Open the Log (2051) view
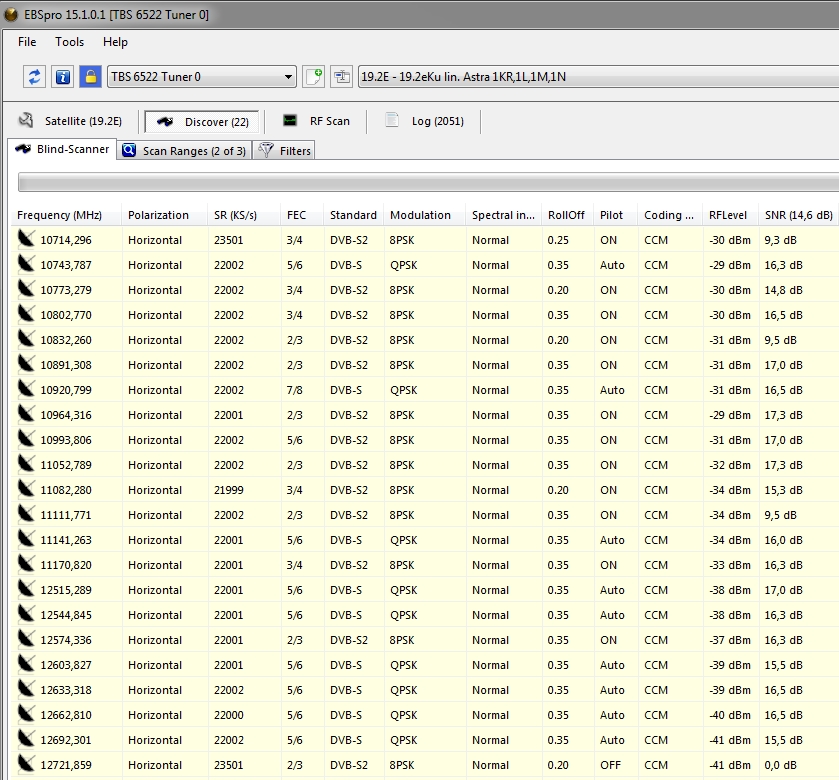This screenshot has width=839, height=780. click(425, 121)
